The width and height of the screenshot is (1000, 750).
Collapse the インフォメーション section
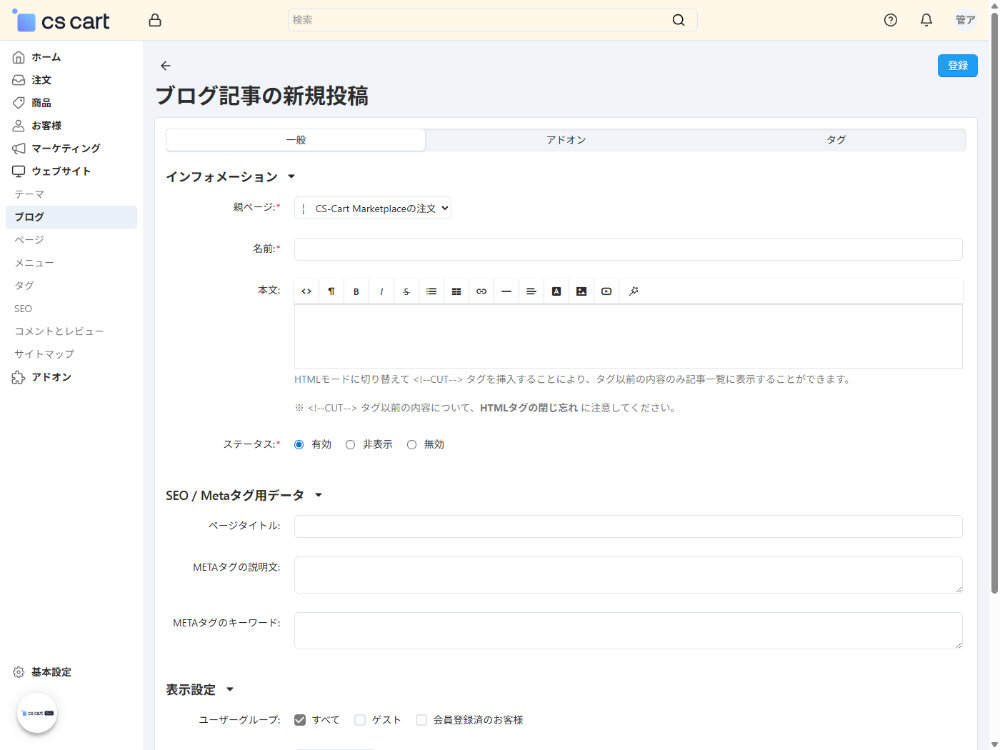[x=291, y=177]
